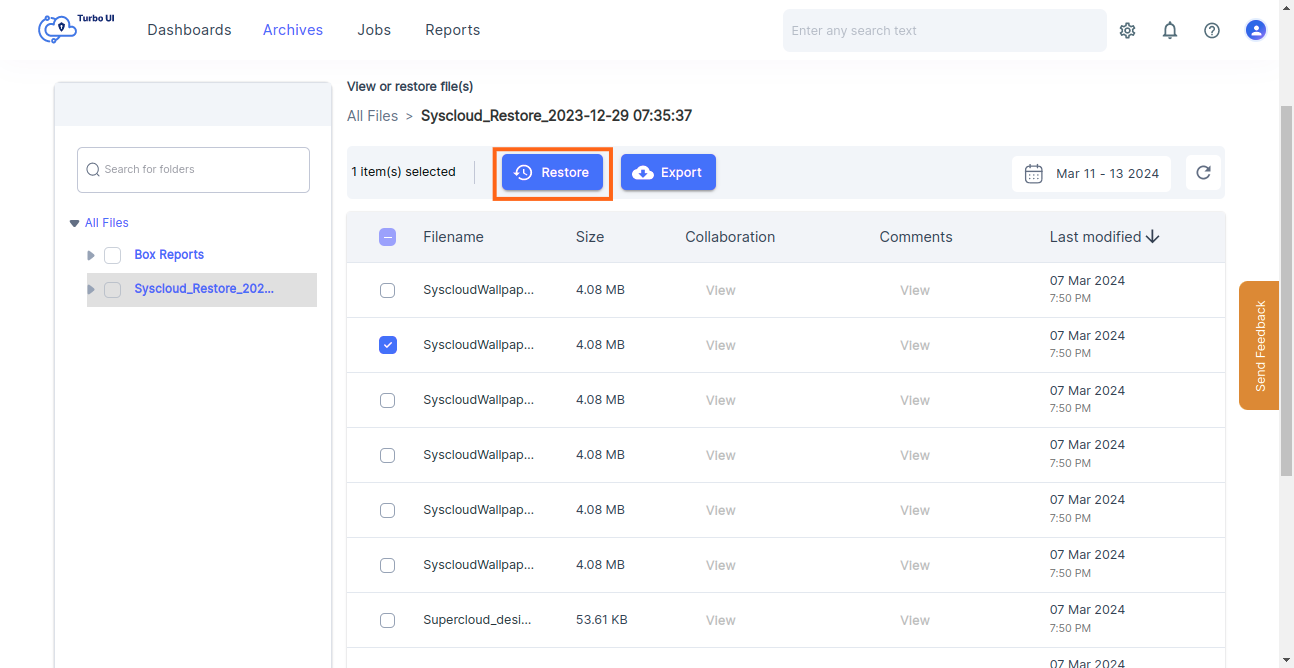
Task: Click the Search for folders field
Action: pos(194,170)
